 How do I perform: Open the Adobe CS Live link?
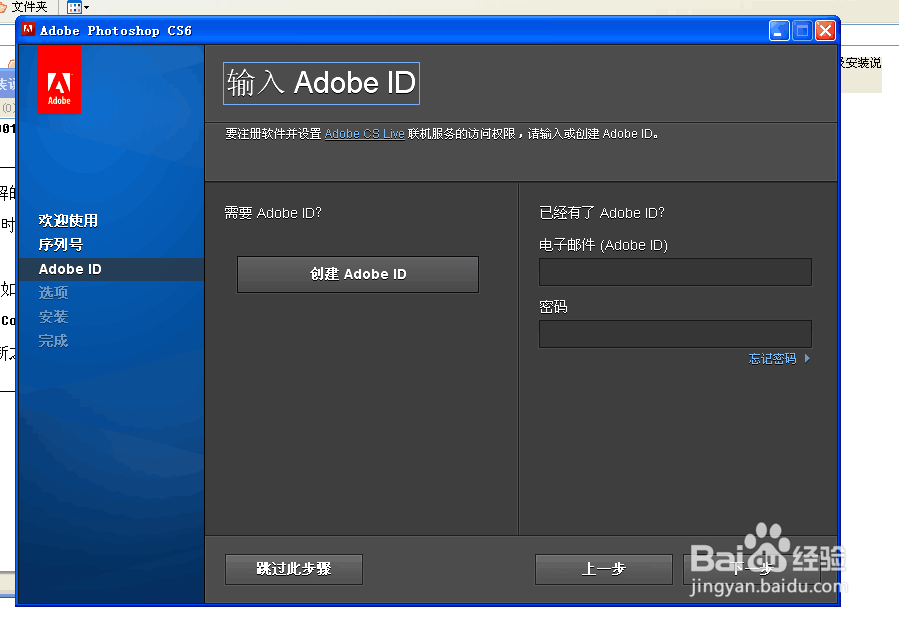[x=365, y=134]
